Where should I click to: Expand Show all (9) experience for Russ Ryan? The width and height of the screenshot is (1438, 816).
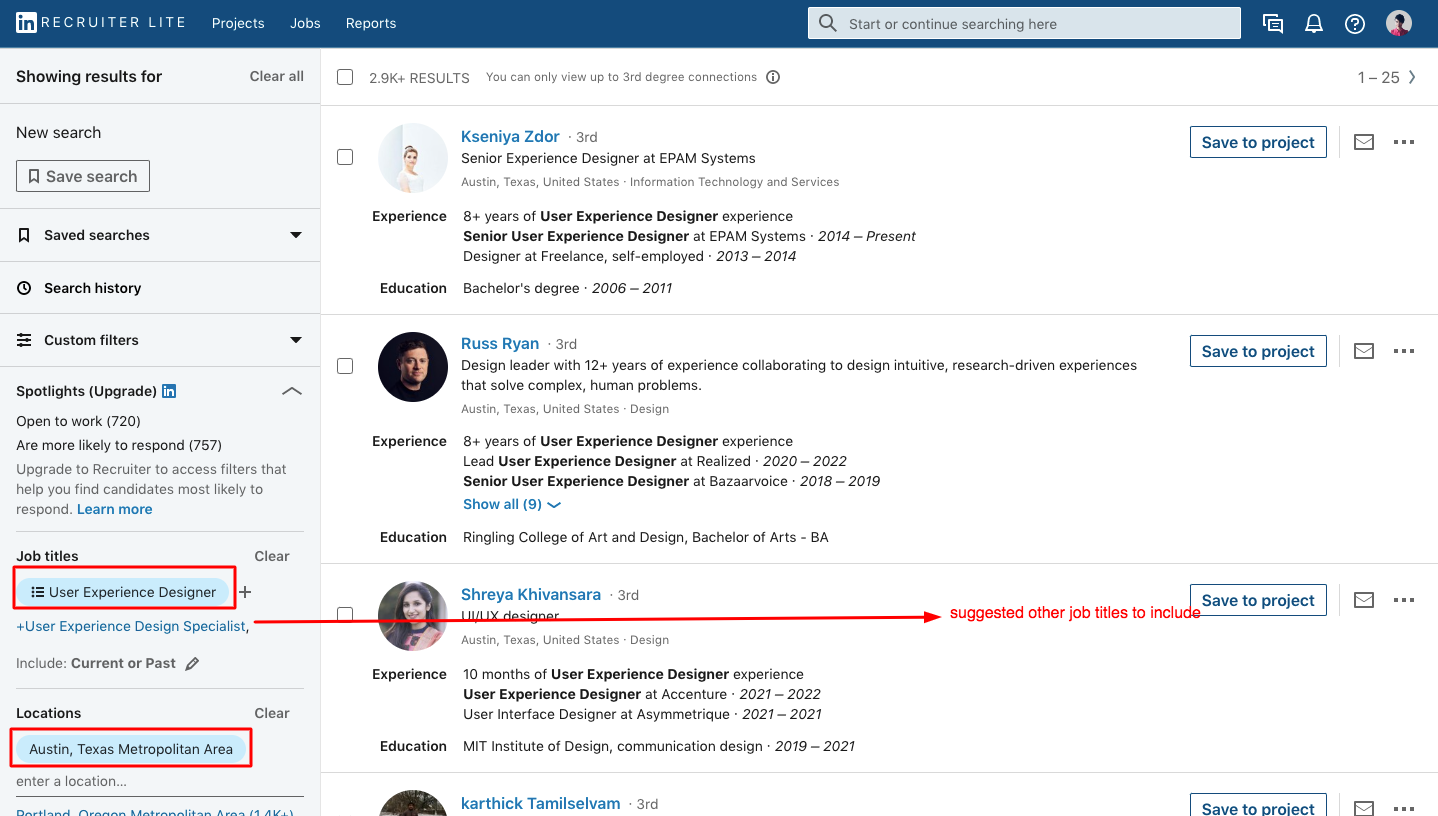[512, 504]
